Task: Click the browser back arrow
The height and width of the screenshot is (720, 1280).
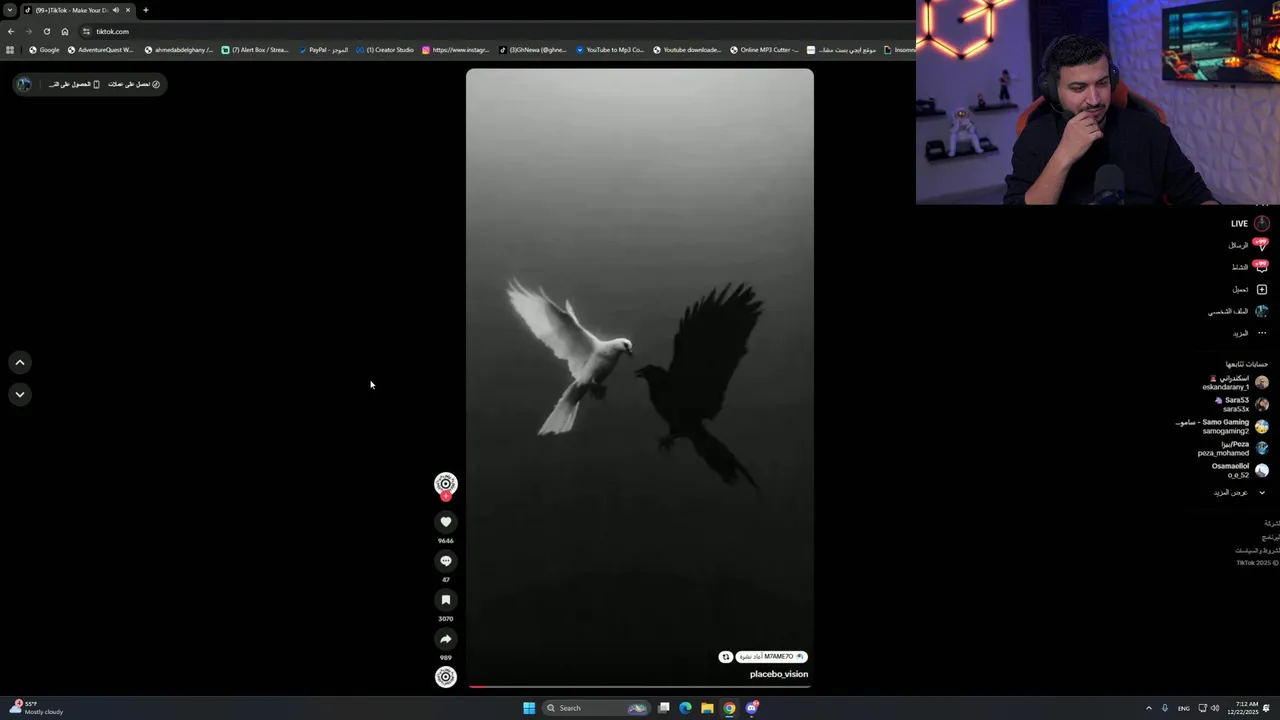Action: (11, 31)
